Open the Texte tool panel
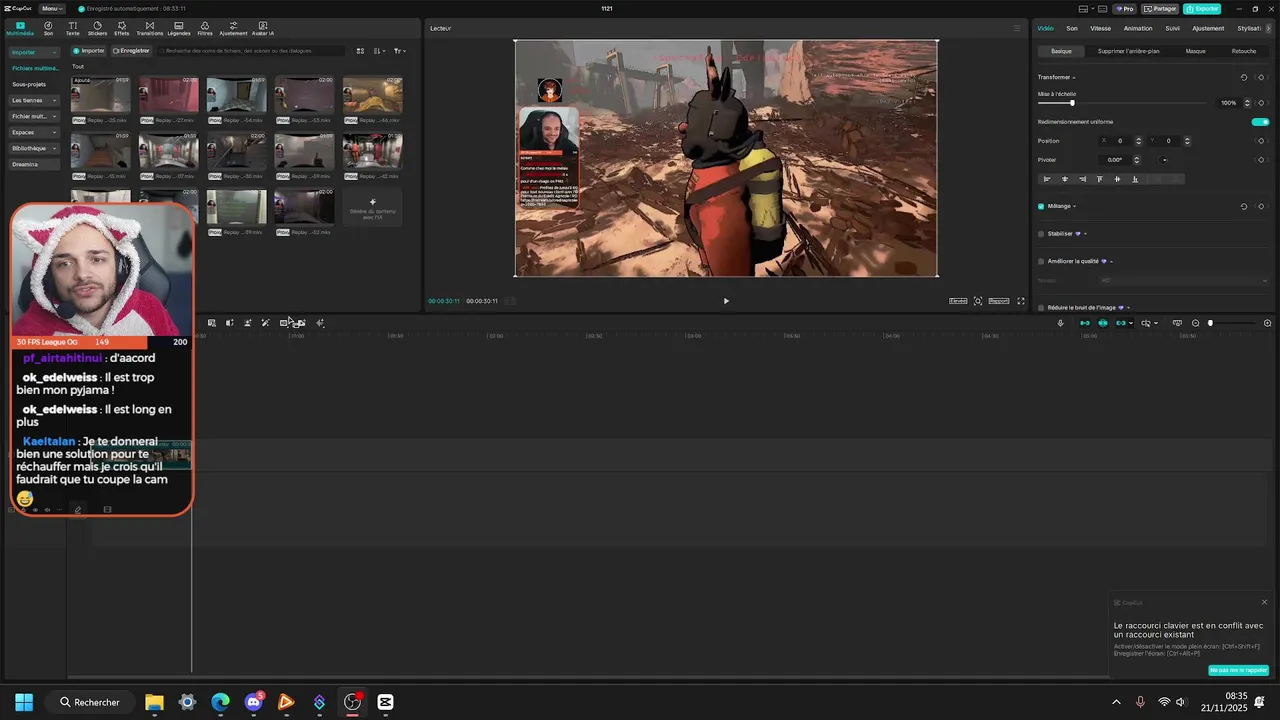 click(73, 28)
